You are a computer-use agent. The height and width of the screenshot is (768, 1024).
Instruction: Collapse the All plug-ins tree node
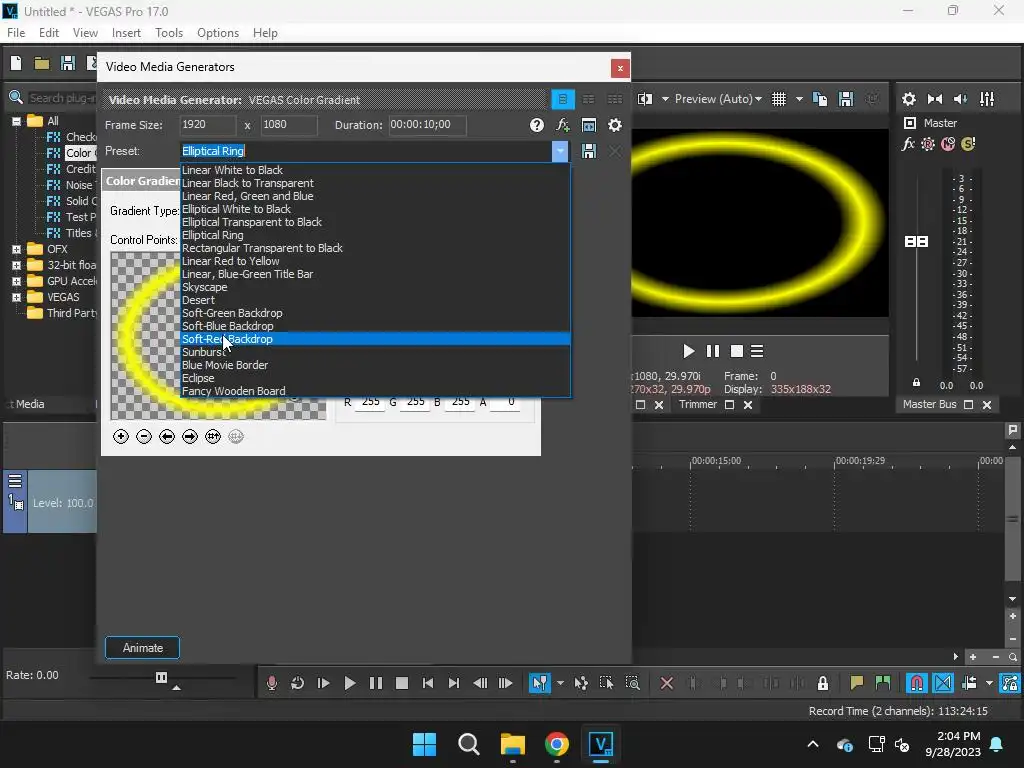tap(16, 121)
